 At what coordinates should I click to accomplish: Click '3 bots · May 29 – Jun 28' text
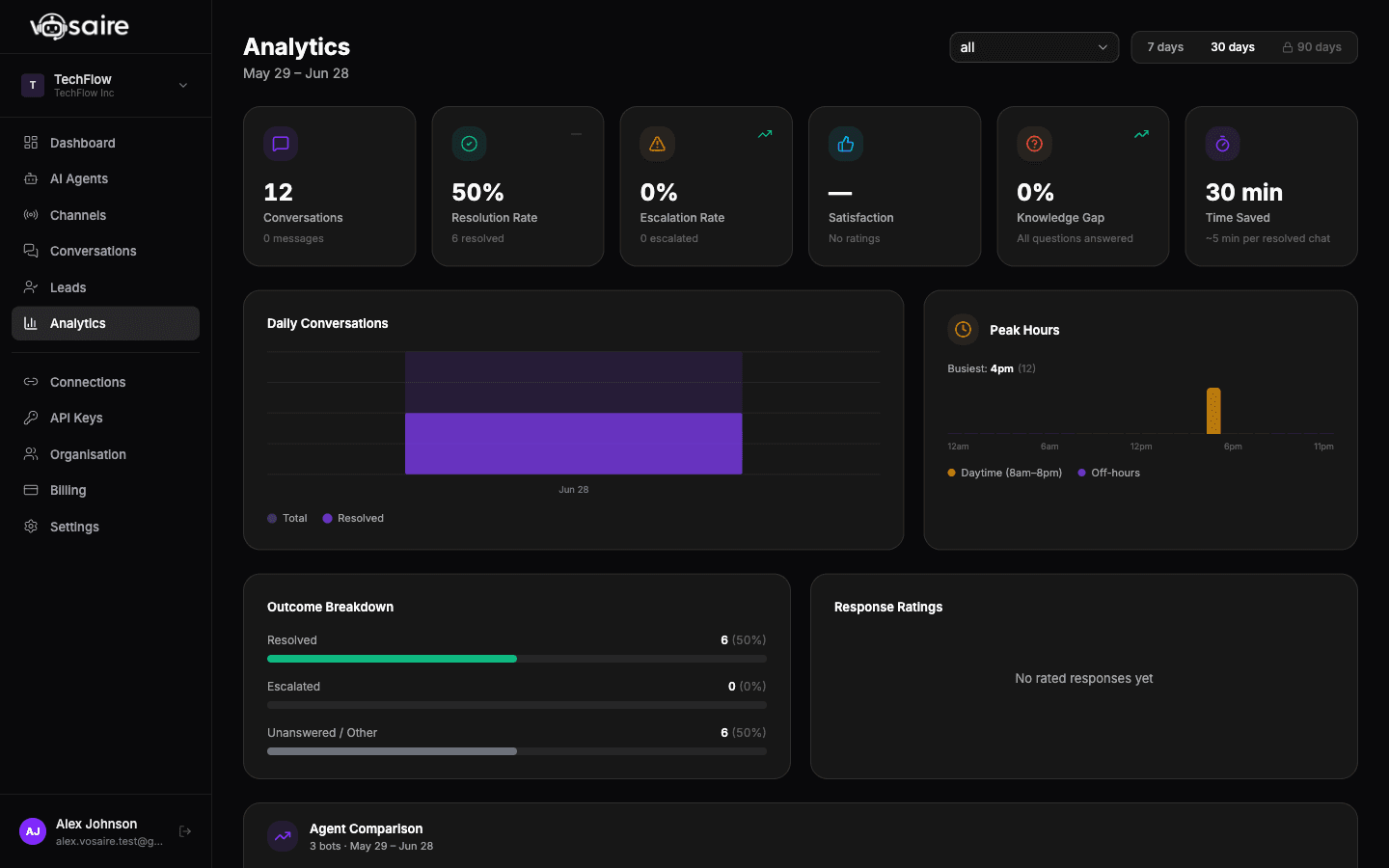click(371, 846)
